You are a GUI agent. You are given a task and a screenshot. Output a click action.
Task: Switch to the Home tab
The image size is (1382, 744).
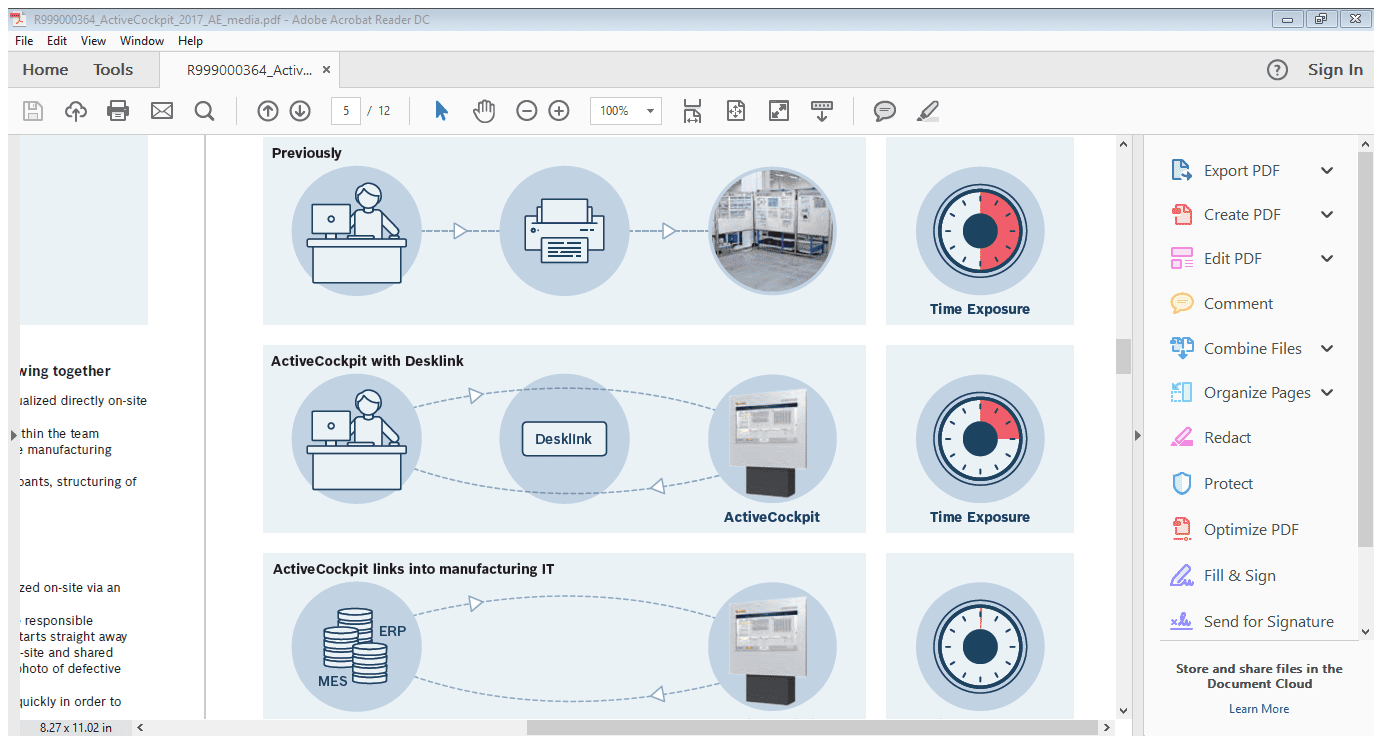tap(45, 69)
